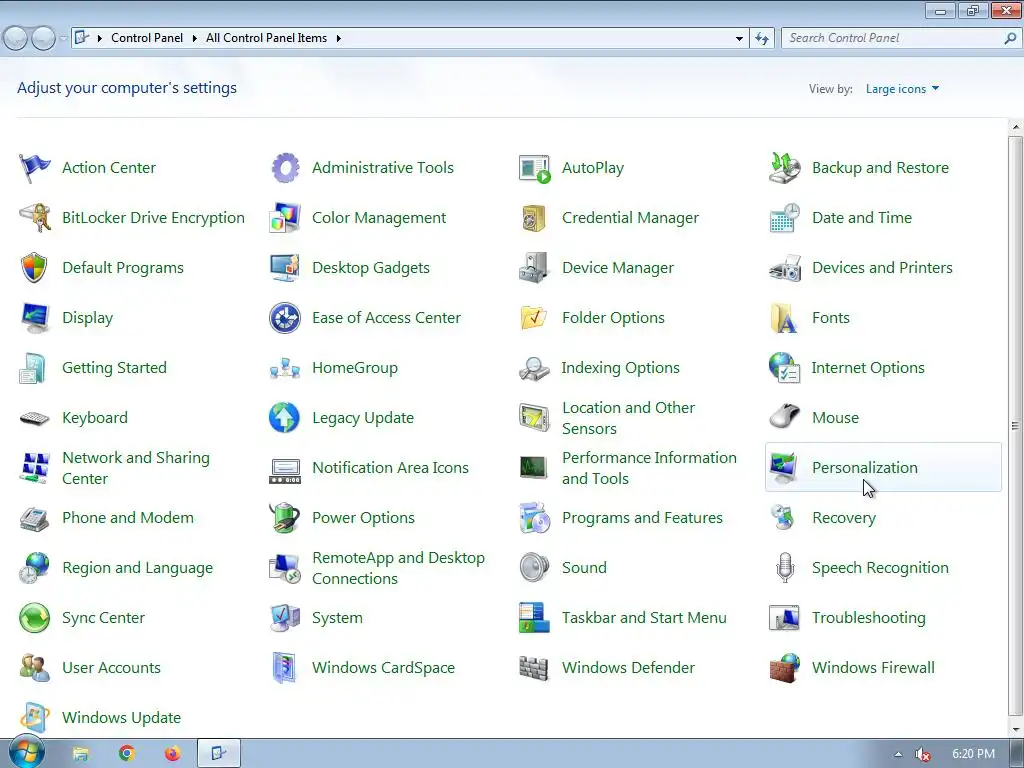Click the Mouse icon
This screenshot has height=768, width=1024.
click(784, 415)
